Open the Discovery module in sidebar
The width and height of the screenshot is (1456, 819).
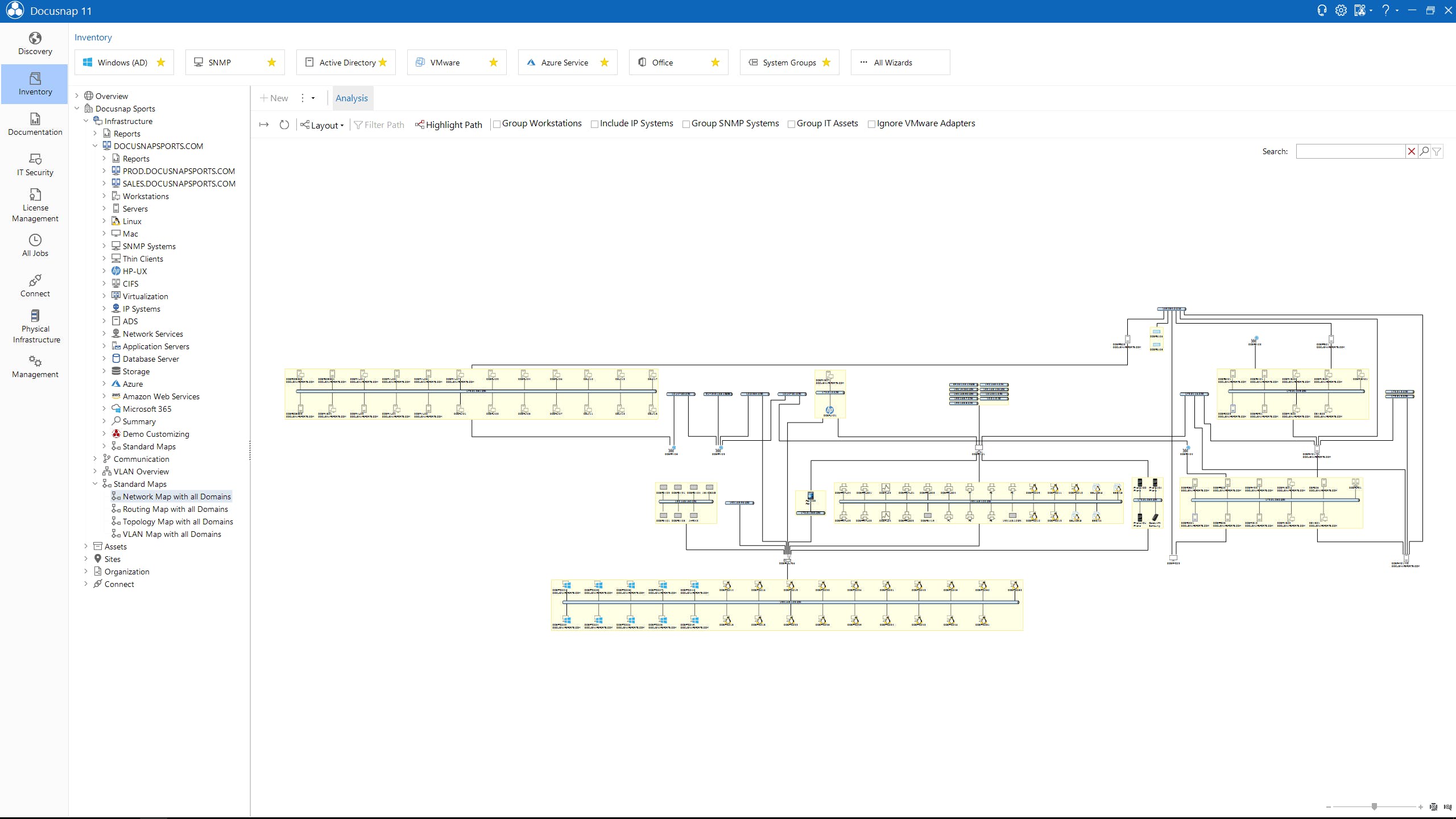click(x=35, y=44)
